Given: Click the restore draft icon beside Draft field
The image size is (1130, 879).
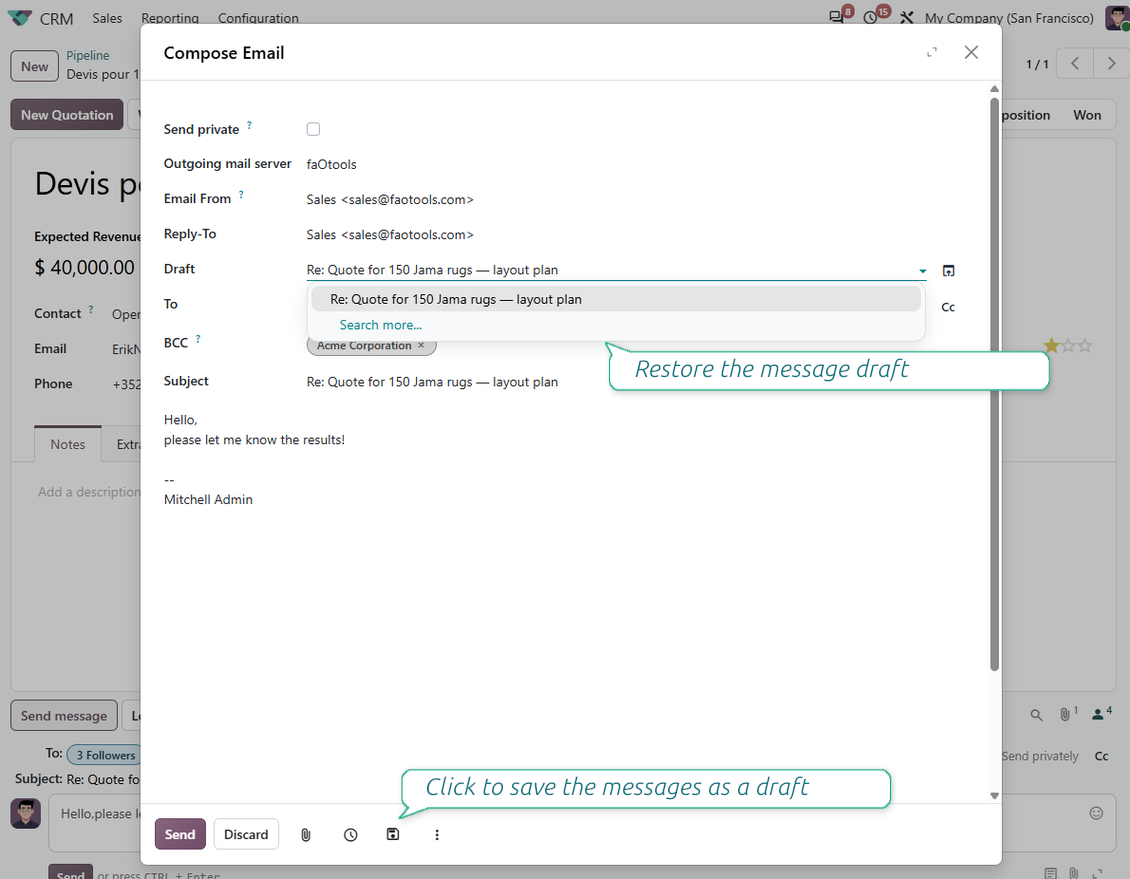Looking at the screenshot, I should coord(948,271).
